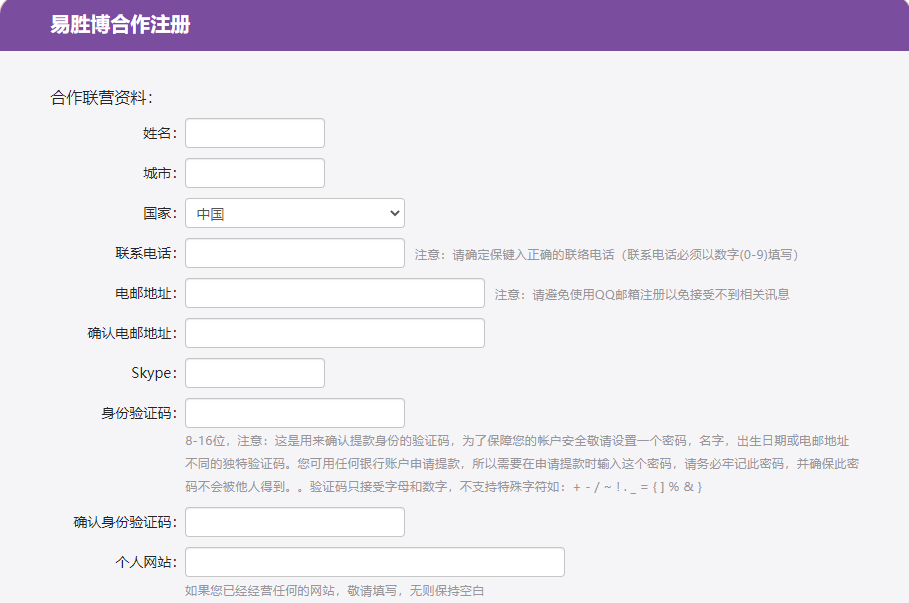Click the 确认电邮地址 confirm email field
909x603 pixels.
pyautogui.click(x=334, y=333)
